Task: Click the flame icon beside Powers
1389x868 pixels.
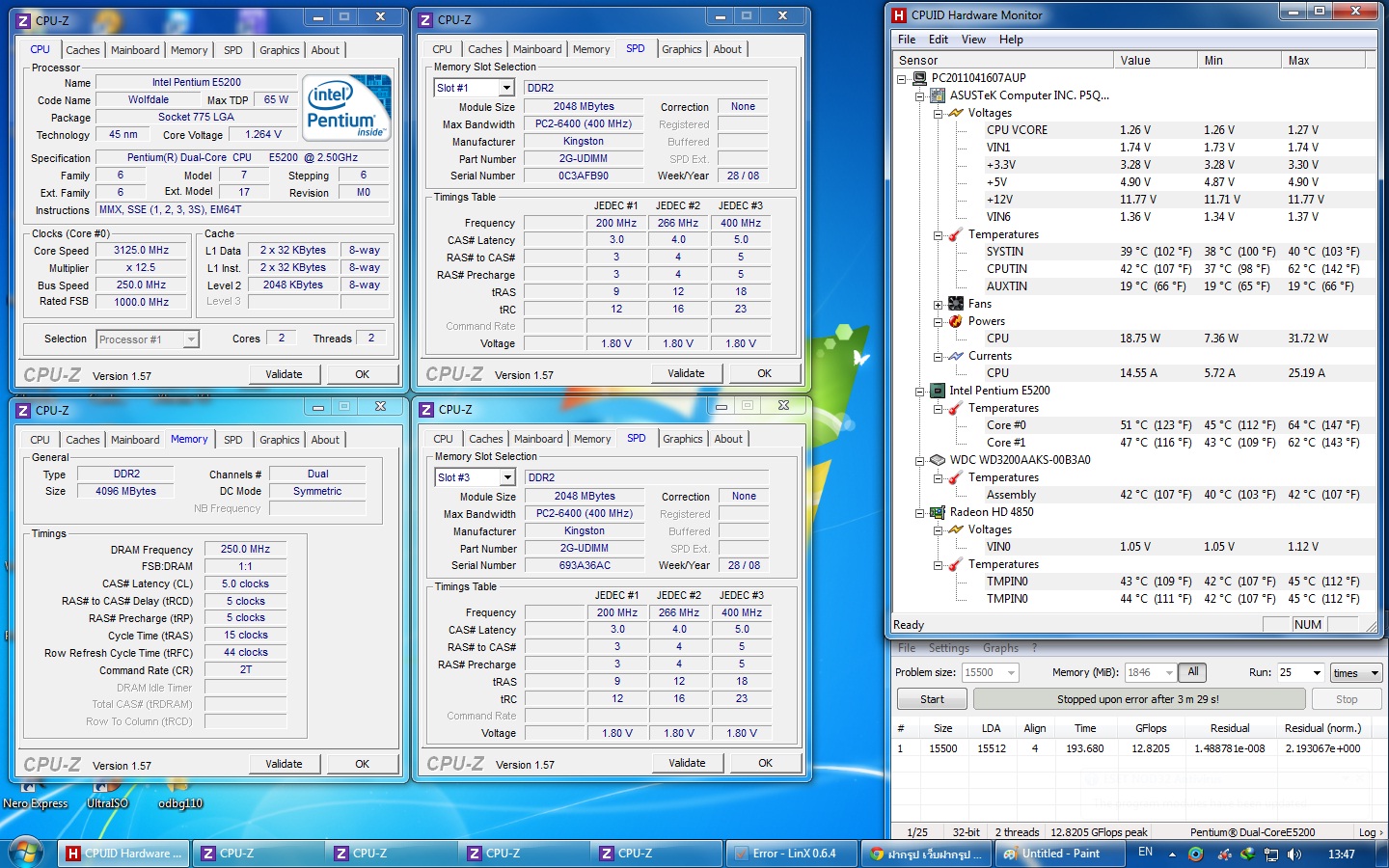Action: click(x=956, y=321)
